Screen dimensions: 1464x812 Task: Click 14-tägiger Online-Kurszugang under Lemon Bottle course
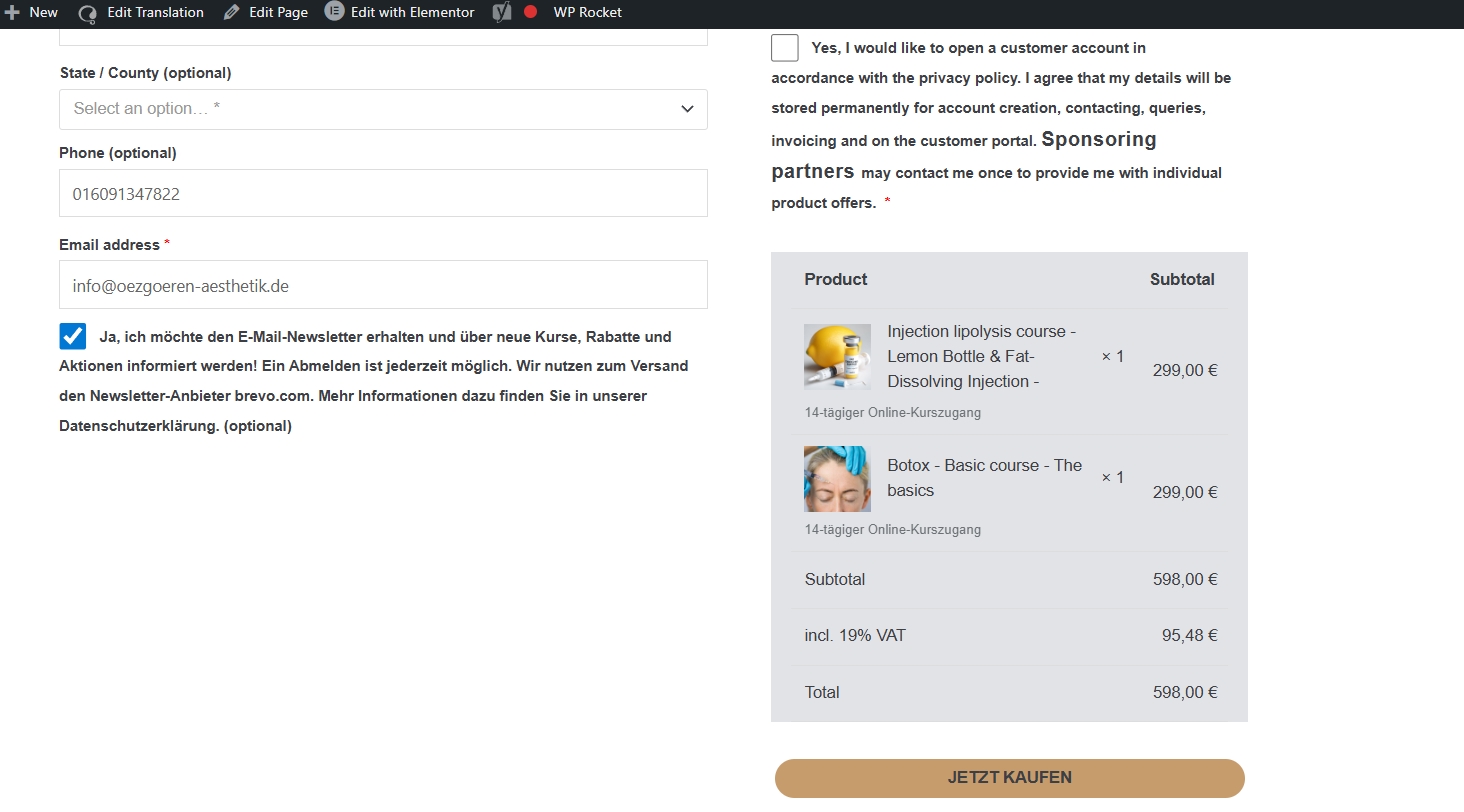click(x=892, y=412)
